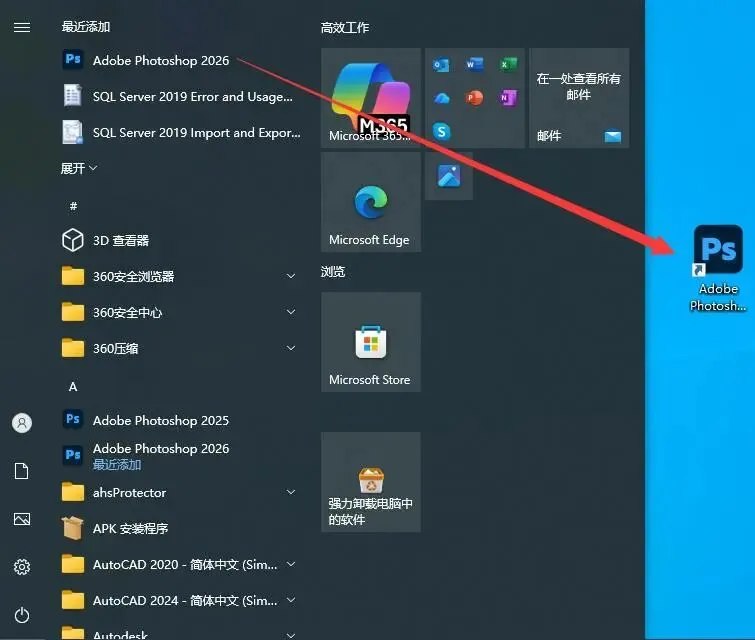Expand the AutoCAD 2024 folder chevron

coord(291,600)
